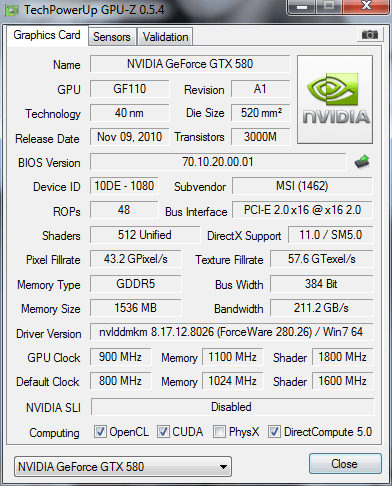Viewport: 392px width, 486px height.
Task: Click the BIOS save chip icon
Action: (362, 162)
